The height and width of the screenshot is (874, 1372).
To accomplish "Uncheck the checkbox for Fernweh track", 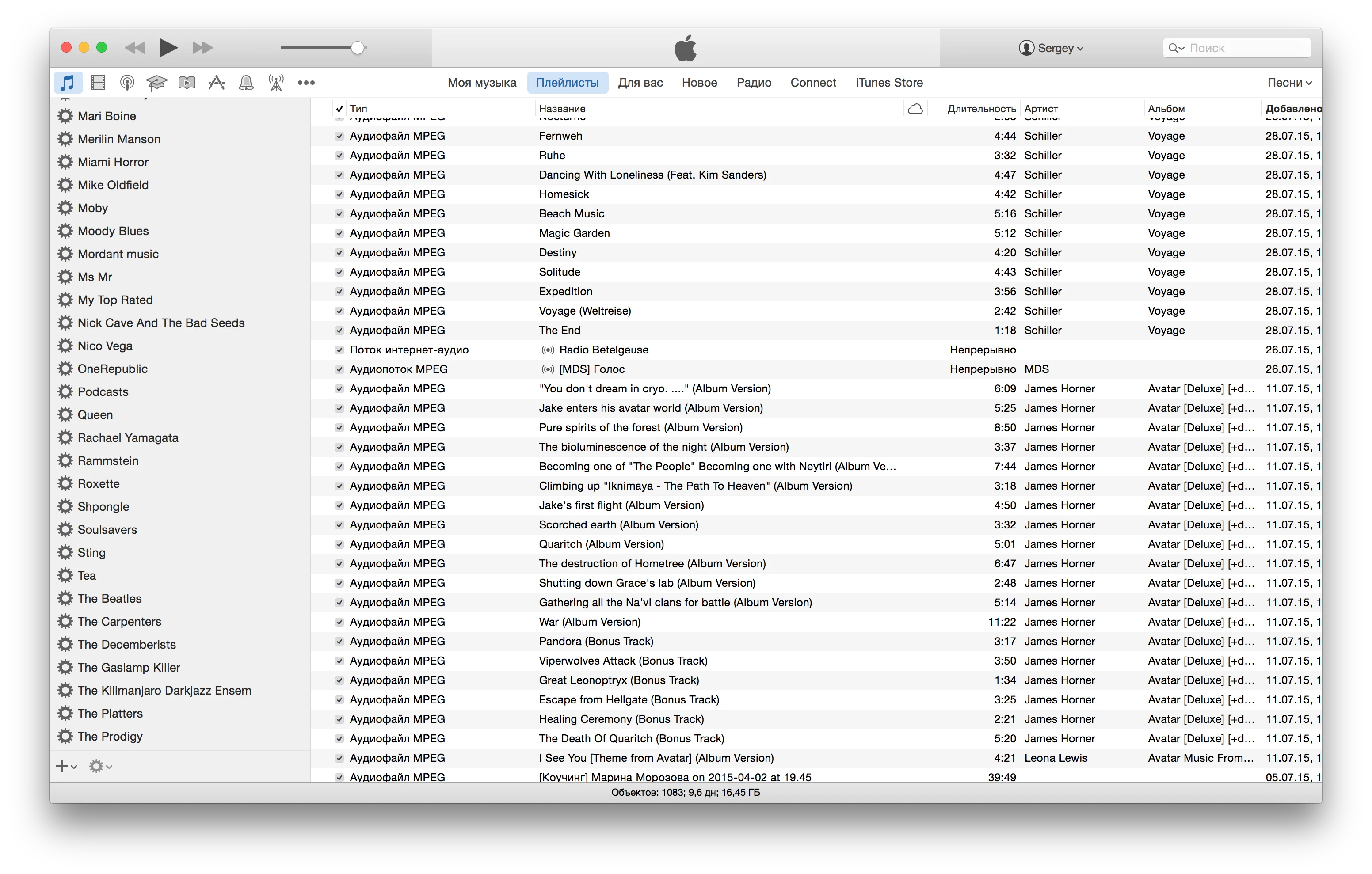I will [x=339, y=136].
